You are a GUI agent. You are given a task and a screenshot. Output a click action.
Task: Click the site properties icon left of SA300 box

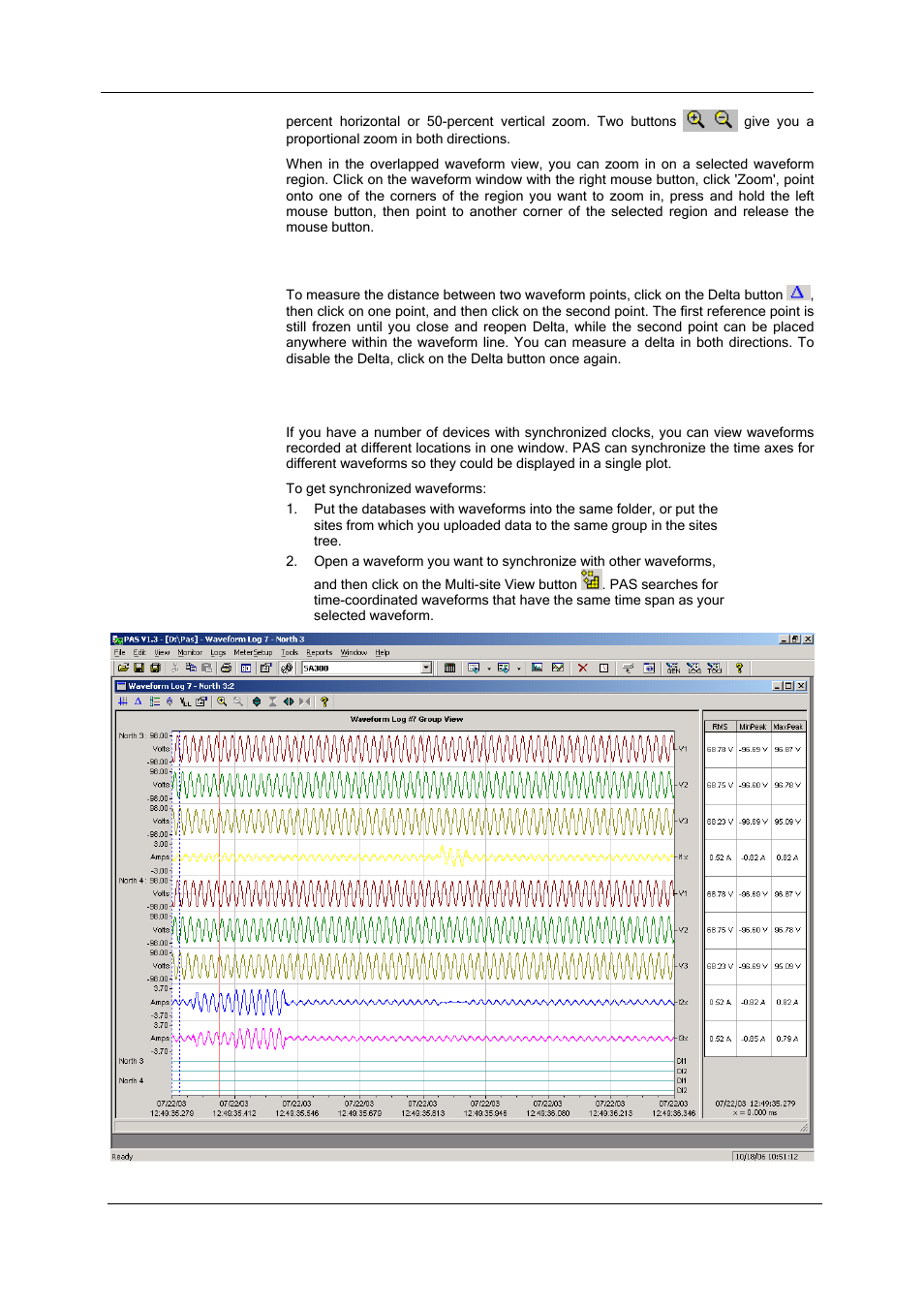point(265,668)
